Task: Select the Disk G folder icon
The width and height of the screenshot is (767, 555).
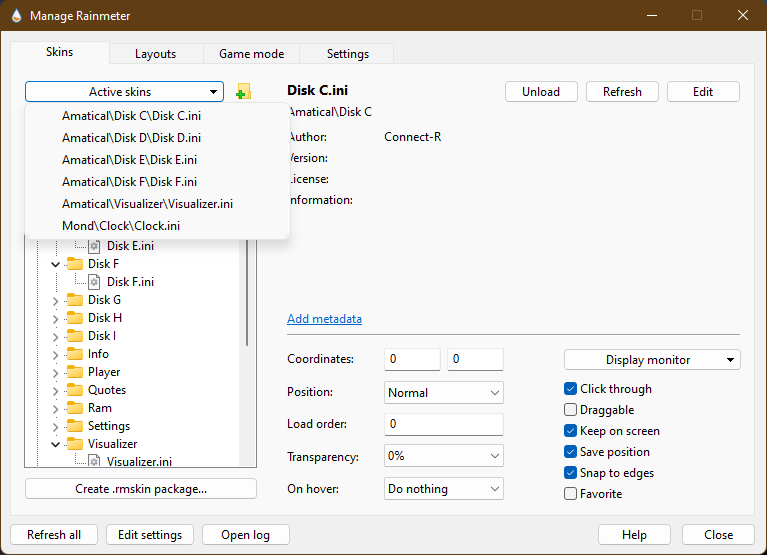Action: pyautogui.click(x=75, y=300)
